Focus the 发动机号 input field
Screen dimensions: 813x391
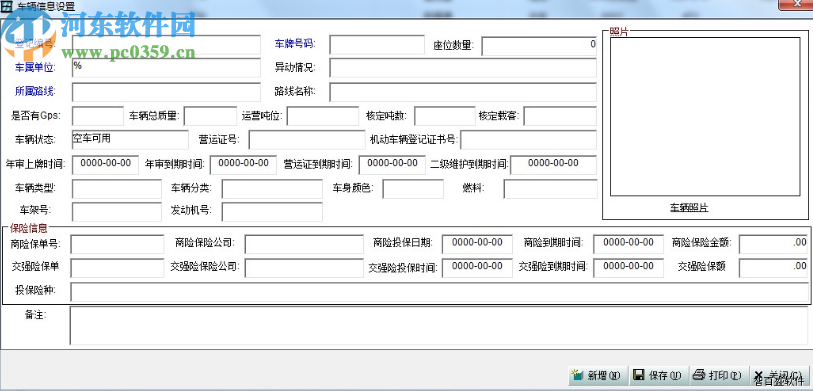(272, 212)
